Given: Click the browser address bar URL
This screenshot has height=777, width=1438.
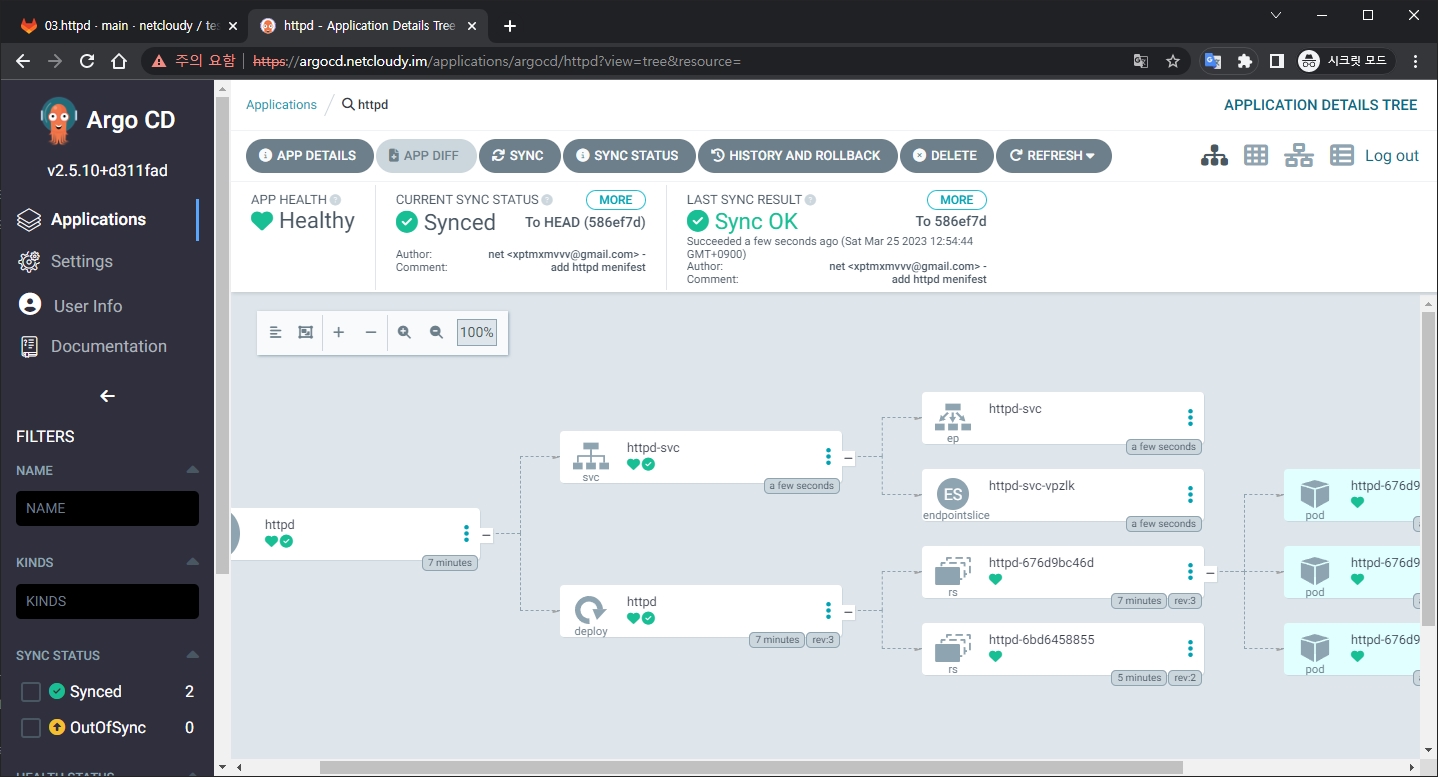Looking at the screenshot, I should click(497, 61).
